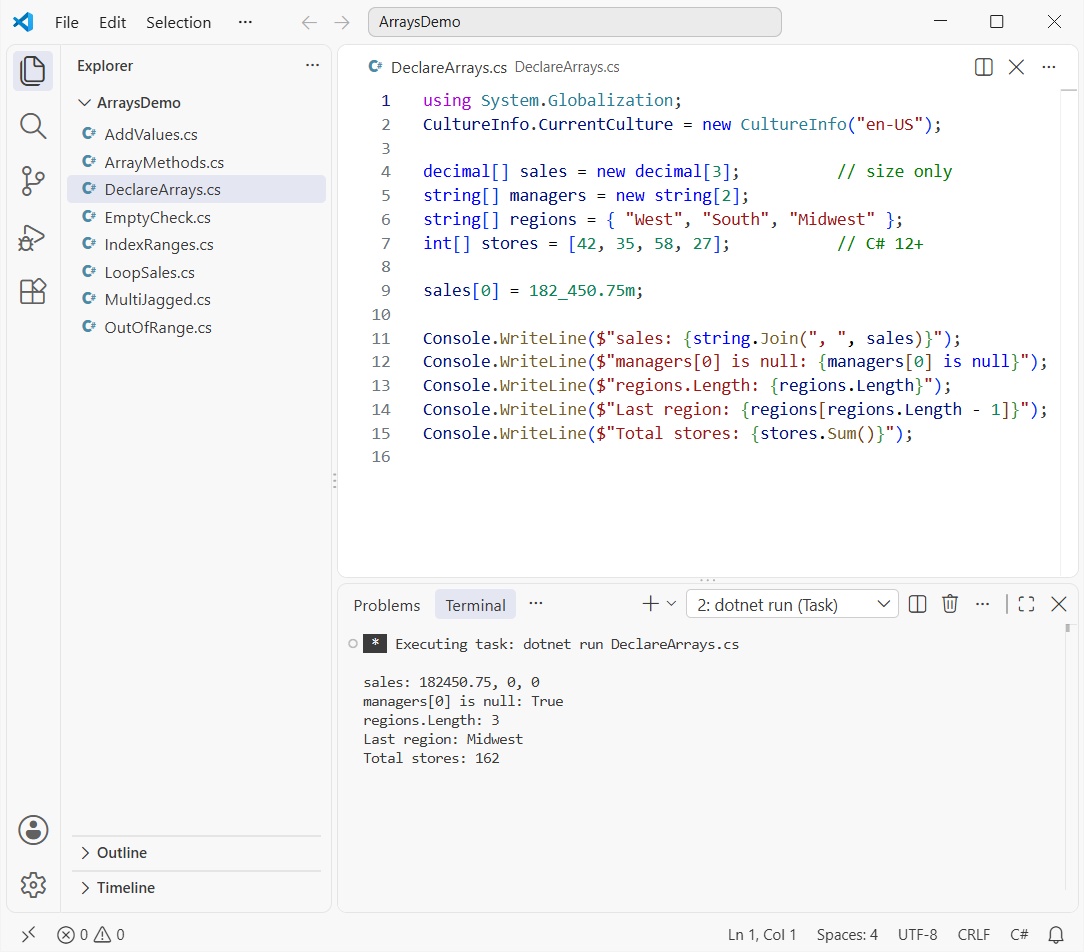This screenshot has height=952, width=1084.
Task: Click the ArraysDemo command center search box
Action: pyautogui.click(x=574, y=22)
